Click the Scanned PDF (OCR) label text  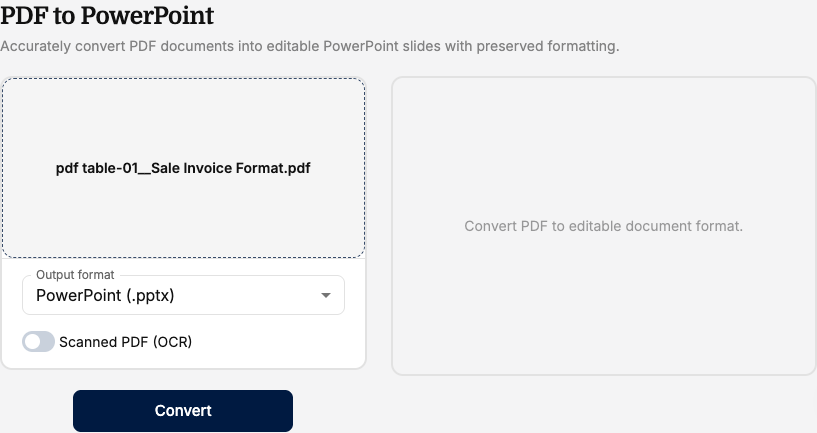pyautogui.click(x=126, y=342)
